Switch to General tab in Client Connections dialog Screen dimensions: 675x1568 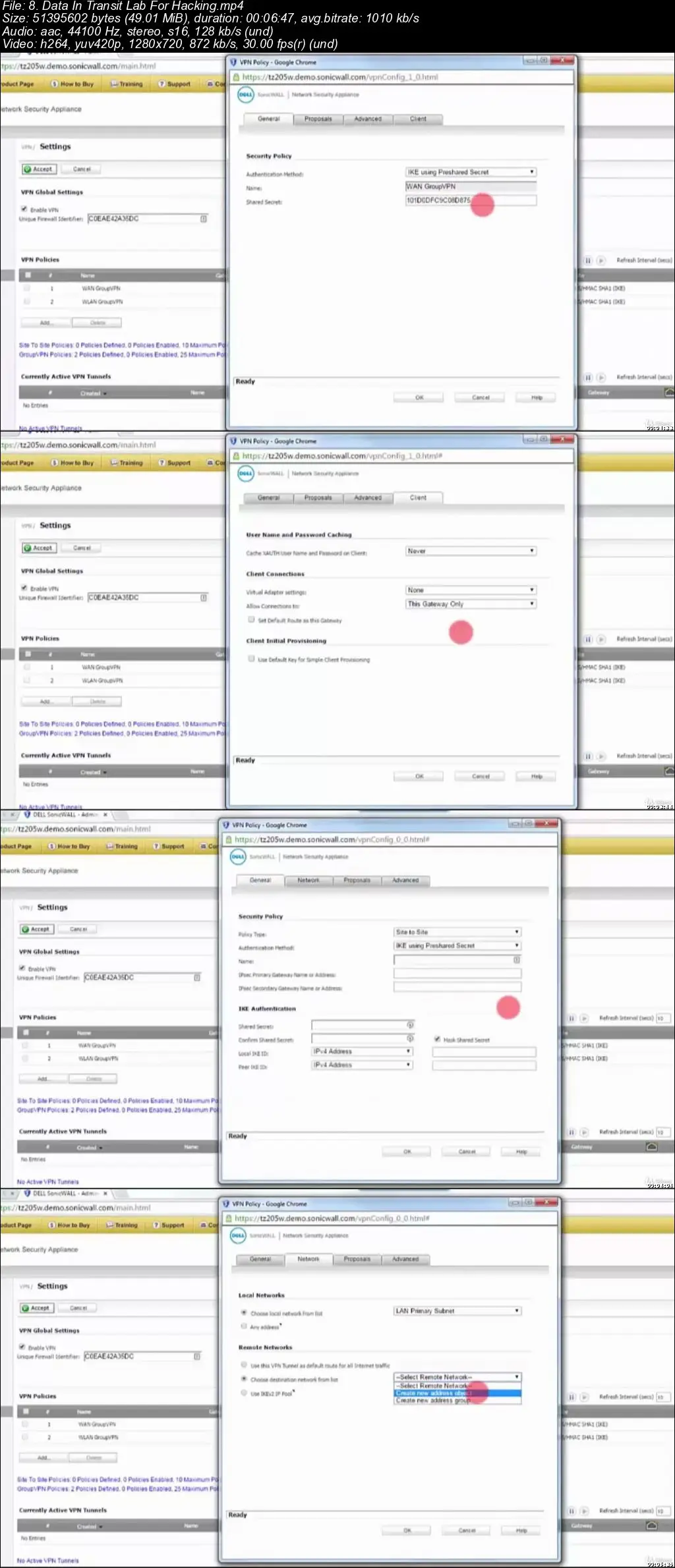(268, 498)
